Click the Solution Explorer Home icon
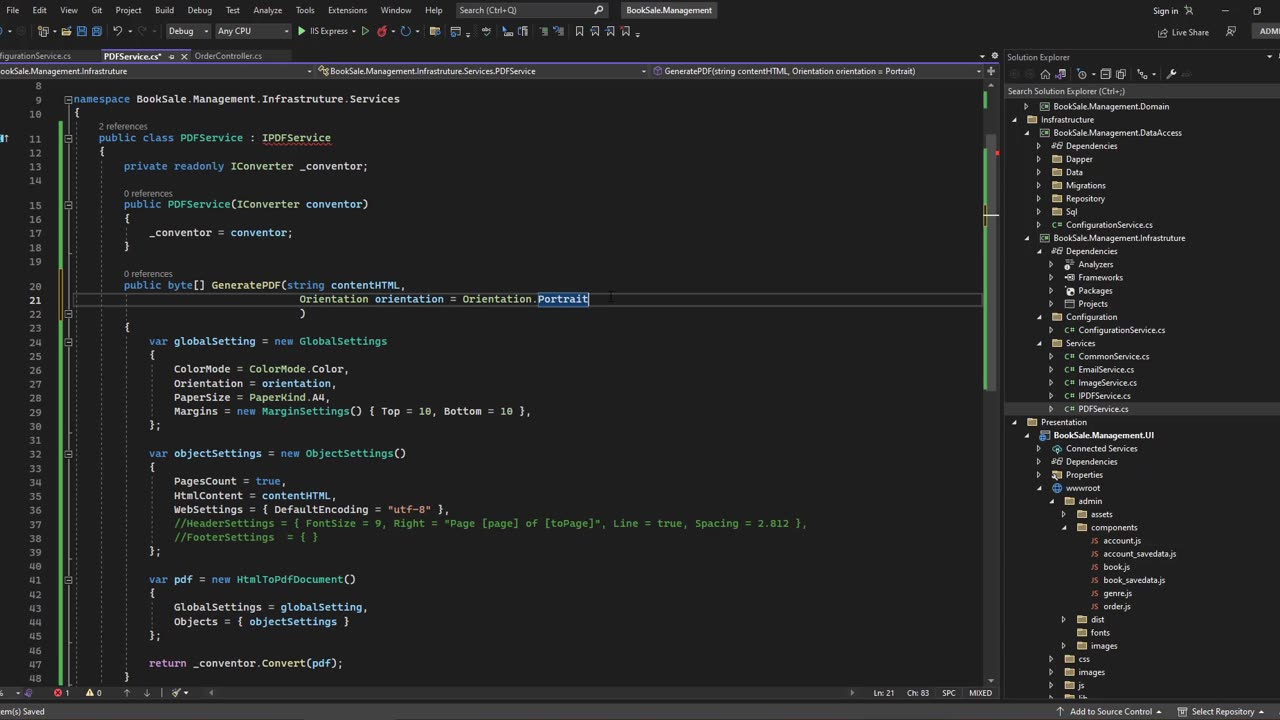The image size is (1280, 720). (1045, 74)
